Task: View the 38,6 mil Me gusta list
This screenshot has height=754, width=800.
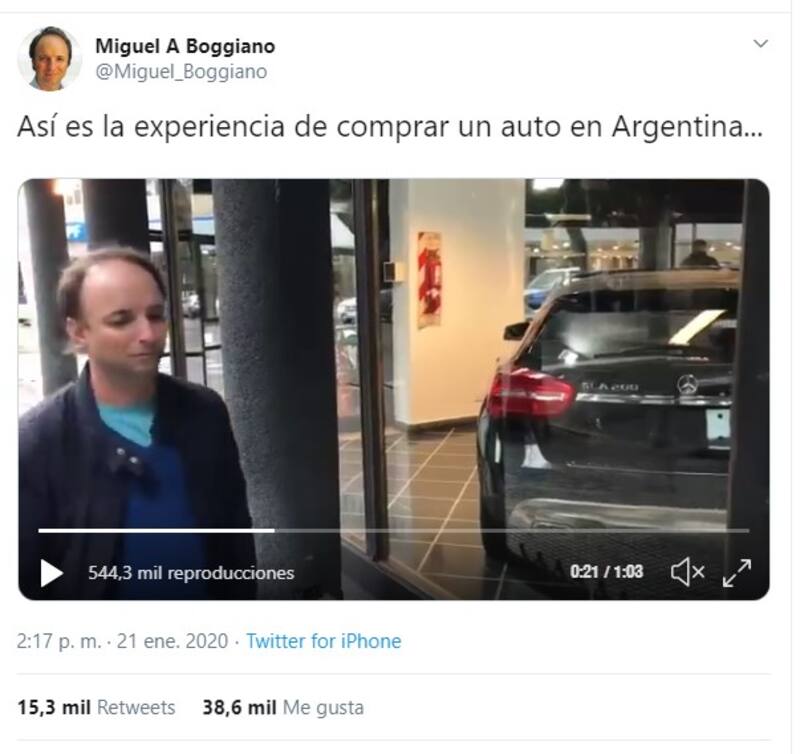Action: [283, 708]
